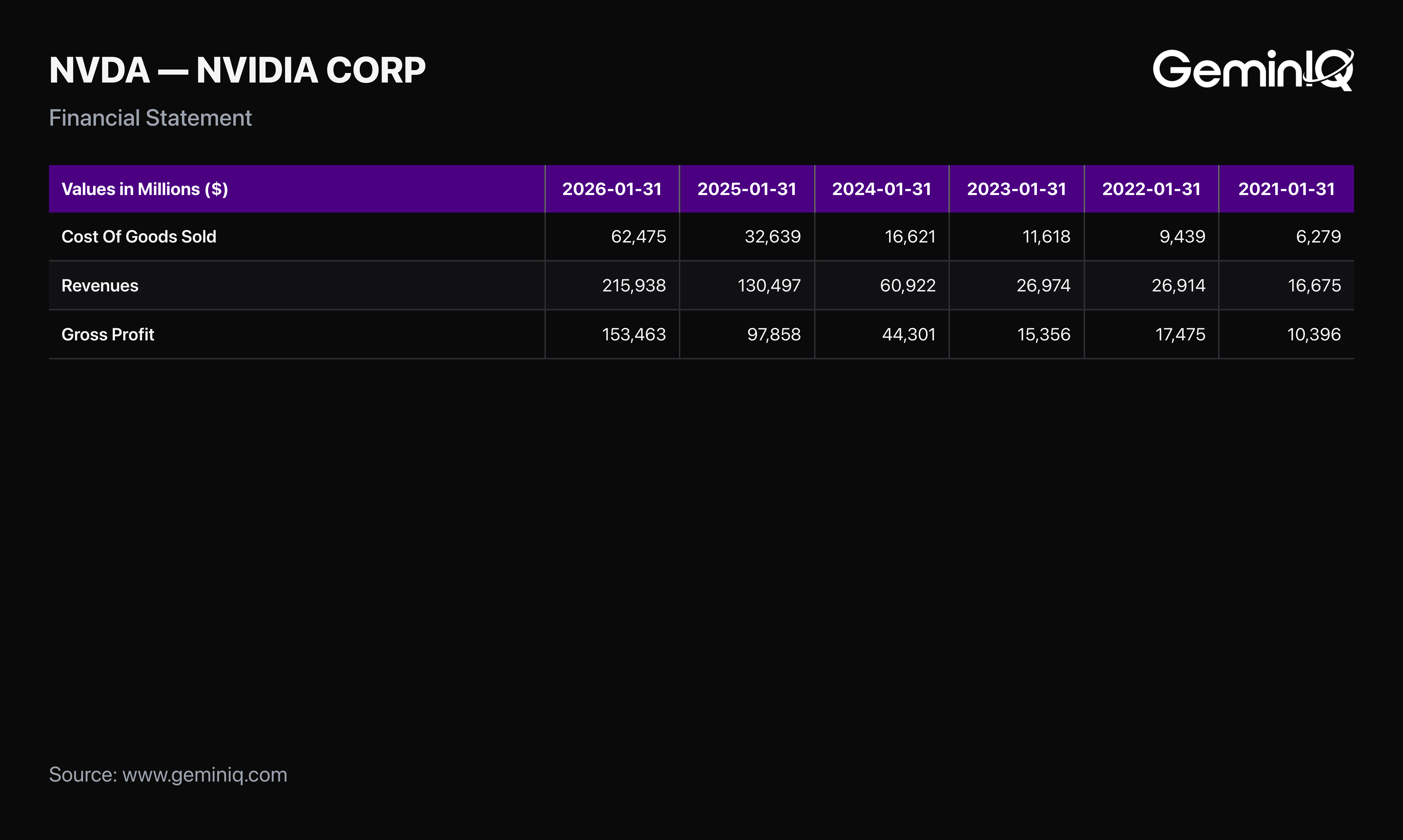Select the 2024-01-31 column header
This screenshot has width=1403, height=840.
881,189
